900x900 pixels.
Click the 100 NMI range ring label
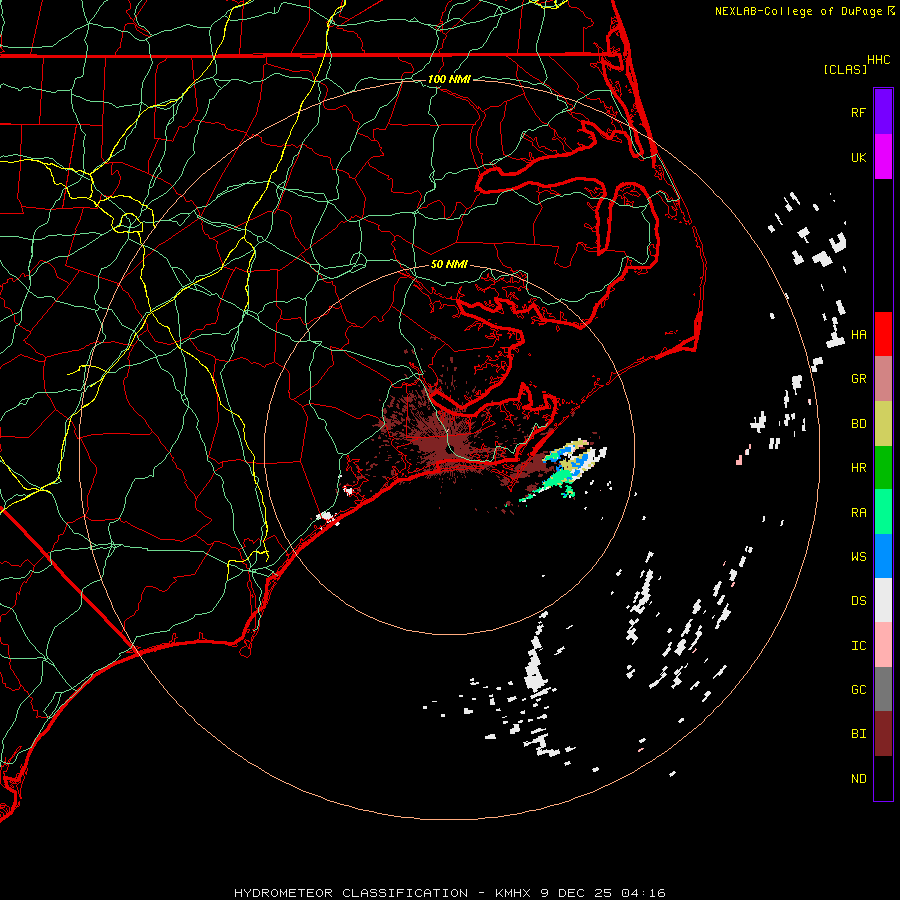pos(449,79)
